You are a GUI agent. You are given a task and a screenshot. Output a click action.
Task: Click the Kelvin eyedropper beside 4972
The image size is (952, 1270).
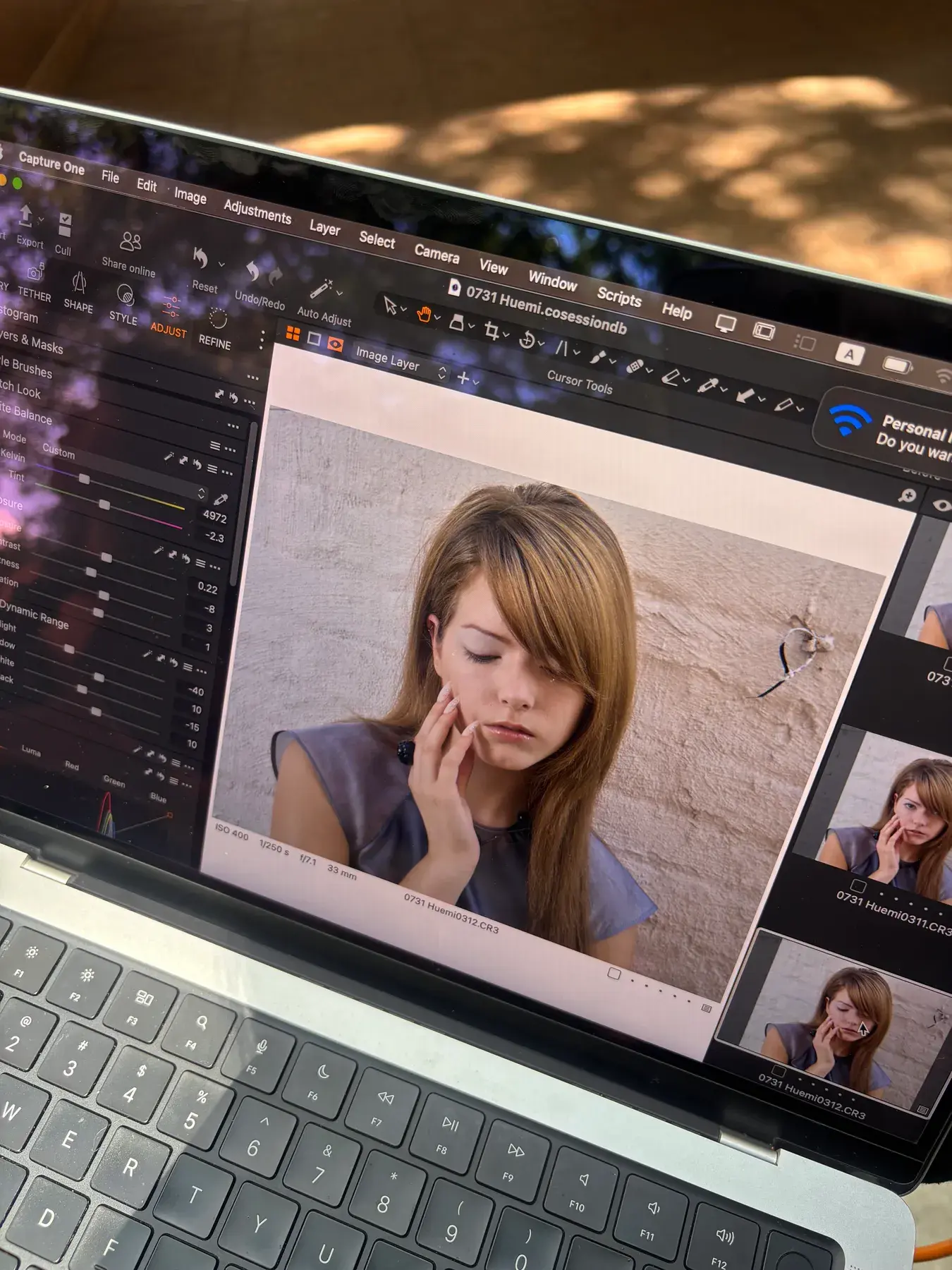coord(221,500)
